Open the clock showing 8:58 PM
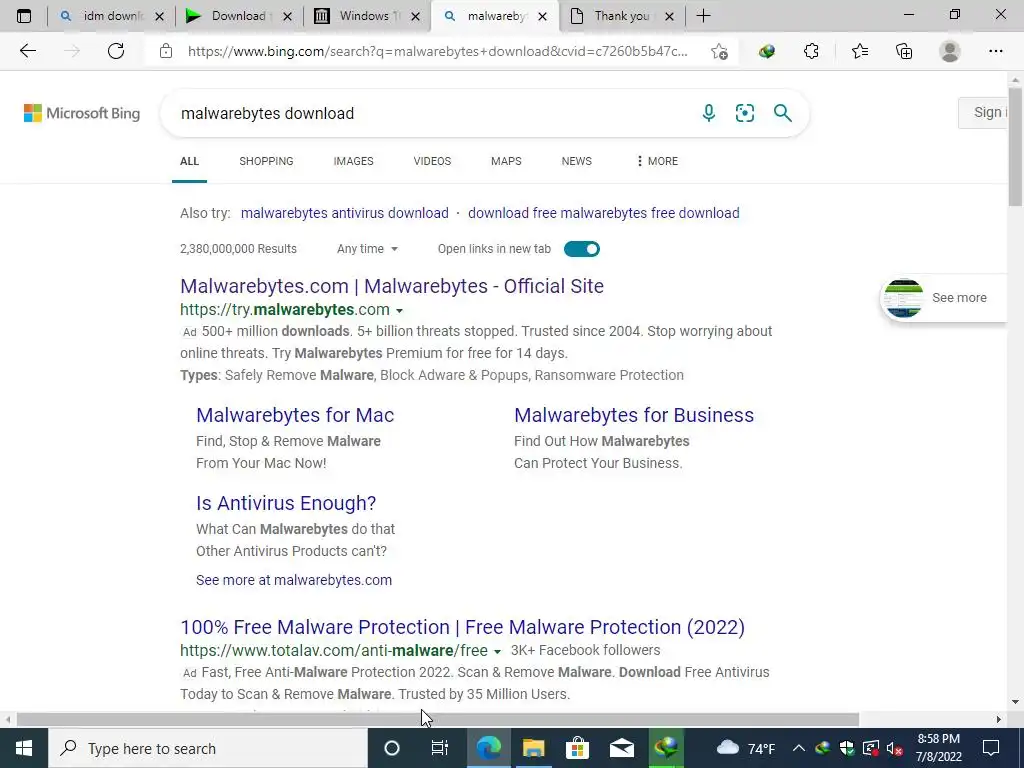1024x768 pixels. [x=939, y=748]
